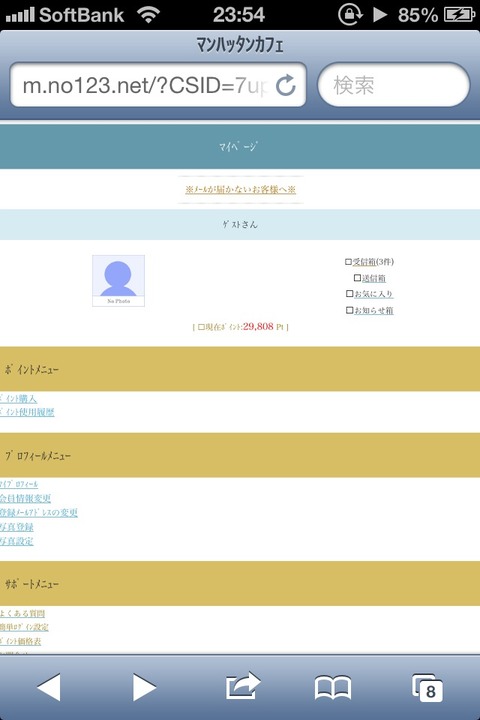The image size is (480, 720).
Task: Open the よくある質問 FAQ link
Action: coord(22,613)
